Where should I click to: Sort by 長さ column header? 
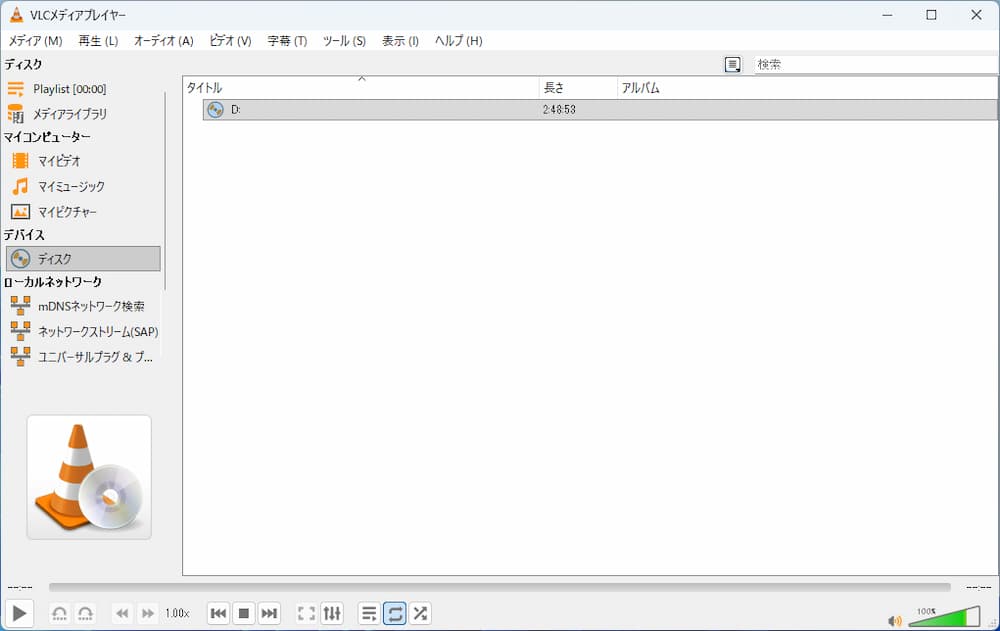[x=578, y=88]
